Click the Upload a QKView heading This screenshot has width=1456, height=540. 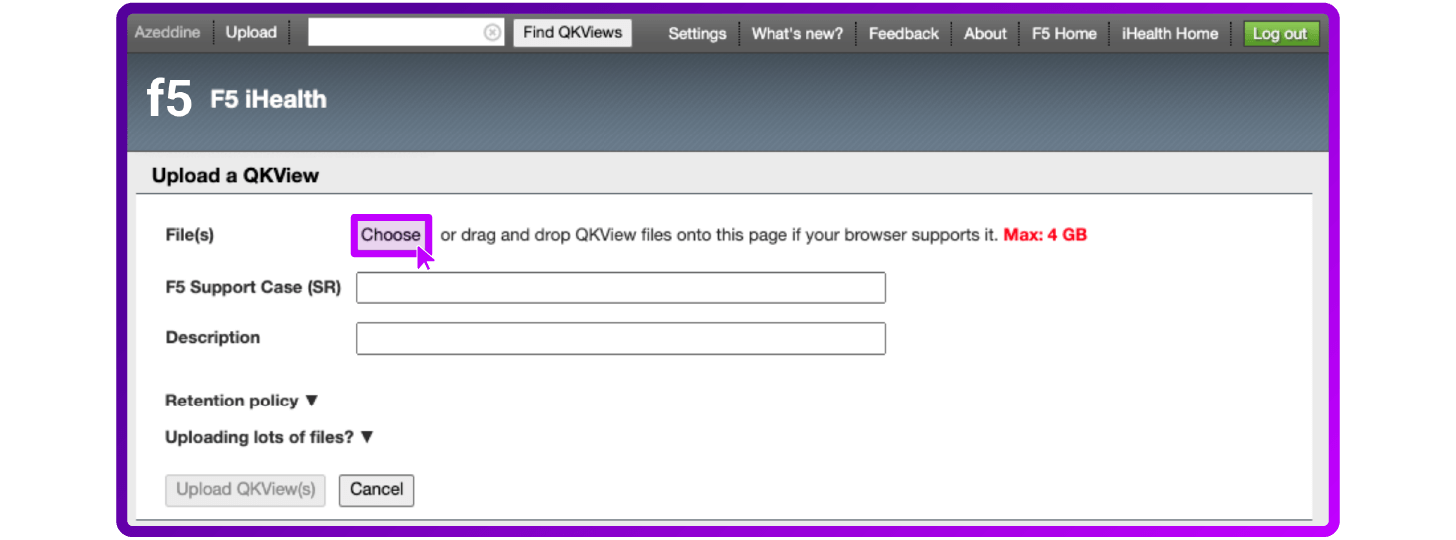pyautogui.click(x=235, y=176)
